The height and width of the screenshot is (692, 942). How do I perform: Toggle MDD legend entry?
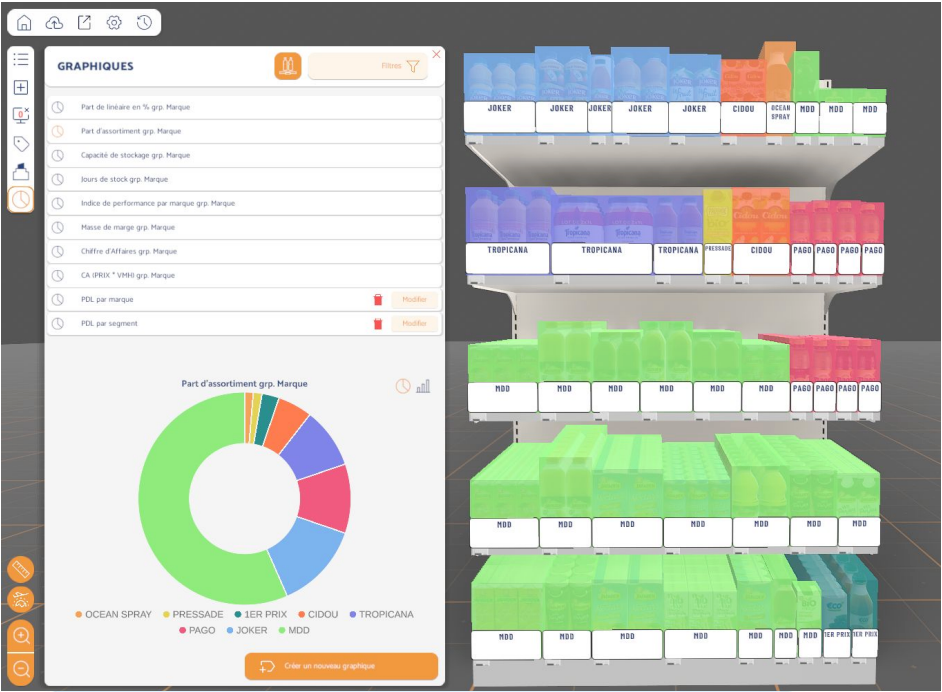(294, 630)
